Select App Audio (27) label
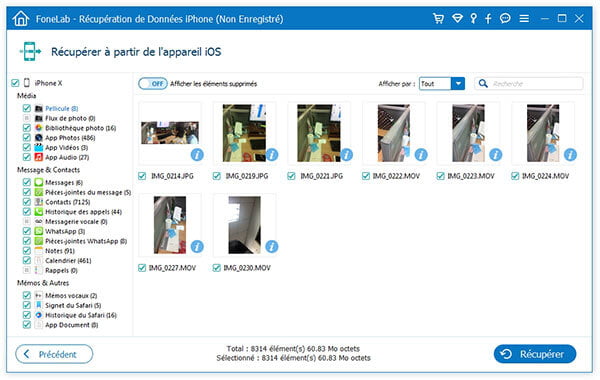This screenshot has height=380, width=600. pyautogui.click(x=67, y=157)
